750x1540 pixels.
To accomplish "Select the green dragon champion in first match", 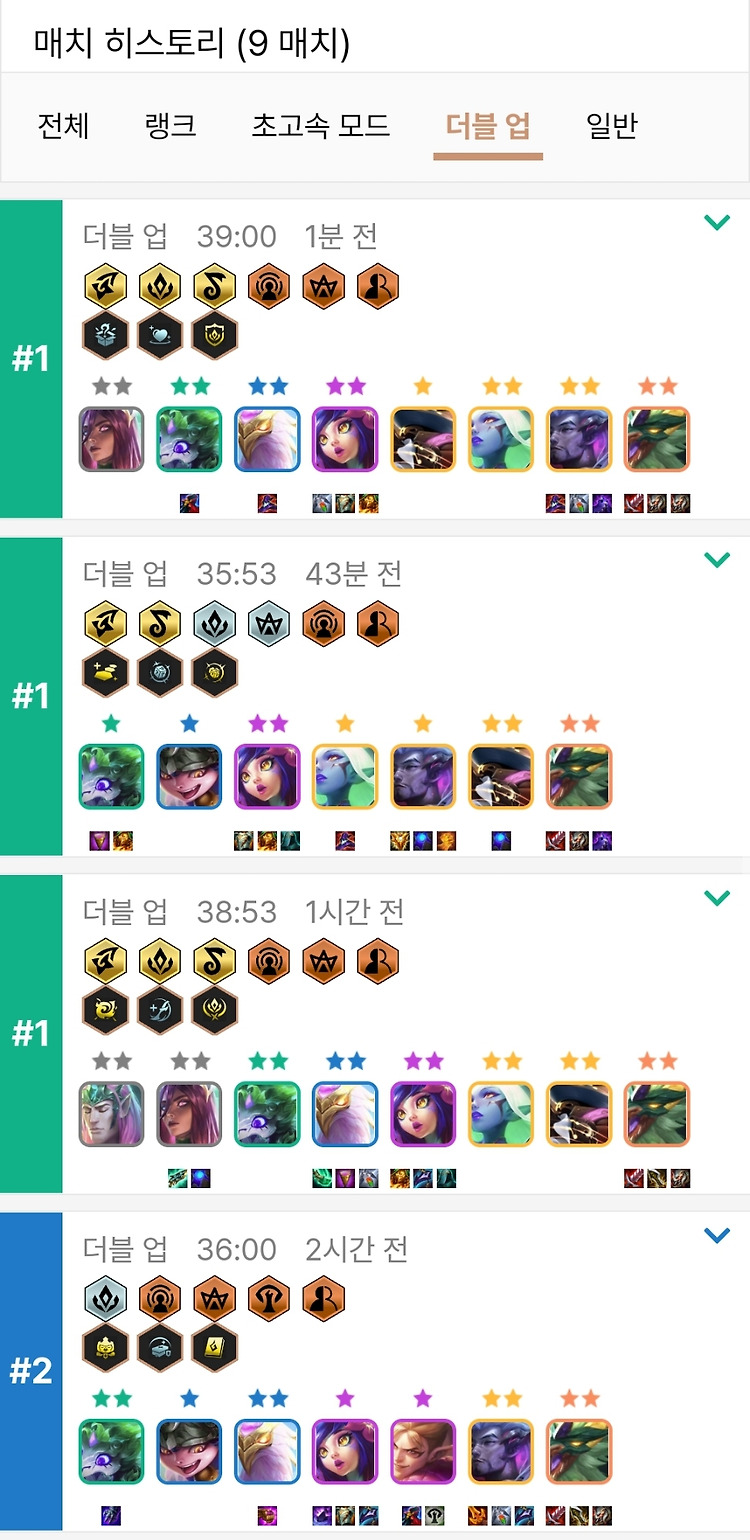I will click(657, 439).
